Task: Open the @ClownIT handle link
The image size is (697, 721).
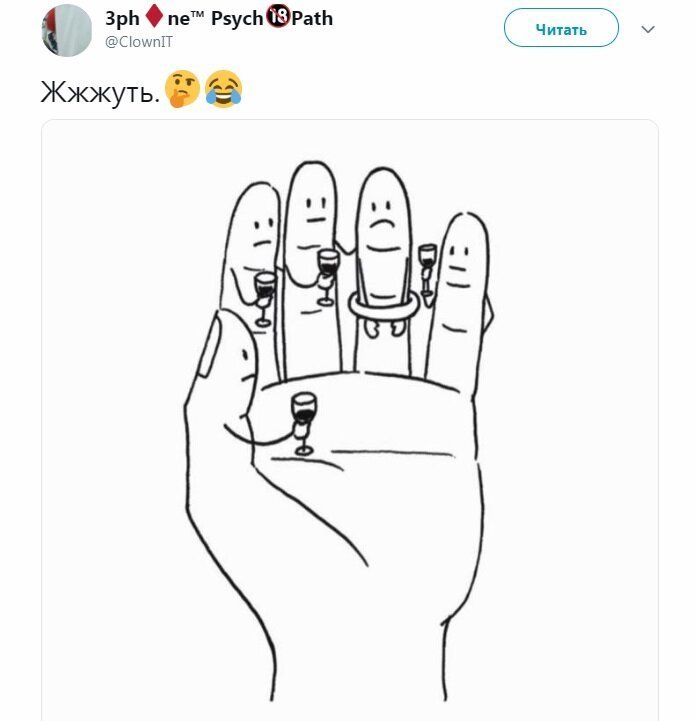Action: 139,42
